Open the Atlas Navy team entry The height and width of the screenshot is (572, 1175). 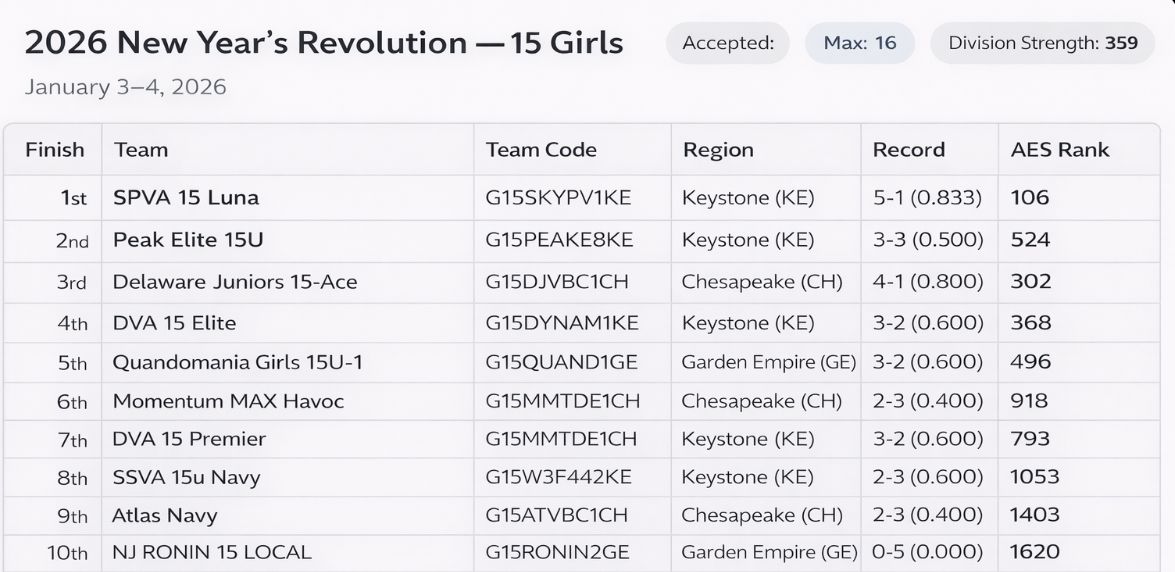164,515
